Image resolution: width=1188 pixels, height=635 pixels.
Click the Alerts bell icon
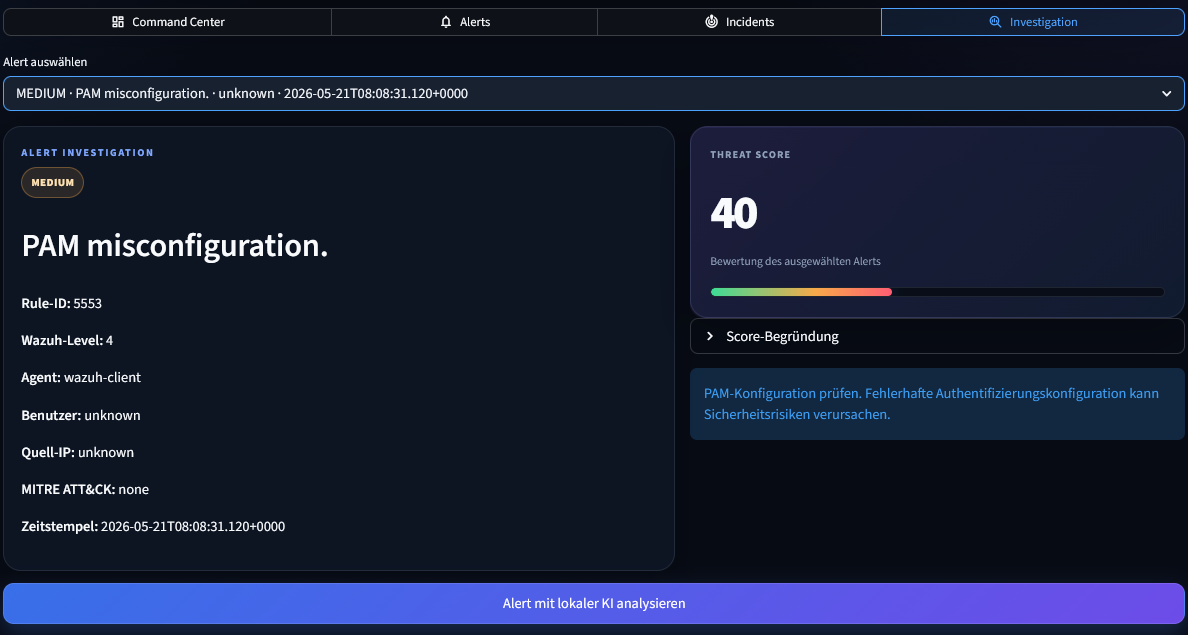coord(446,22)
